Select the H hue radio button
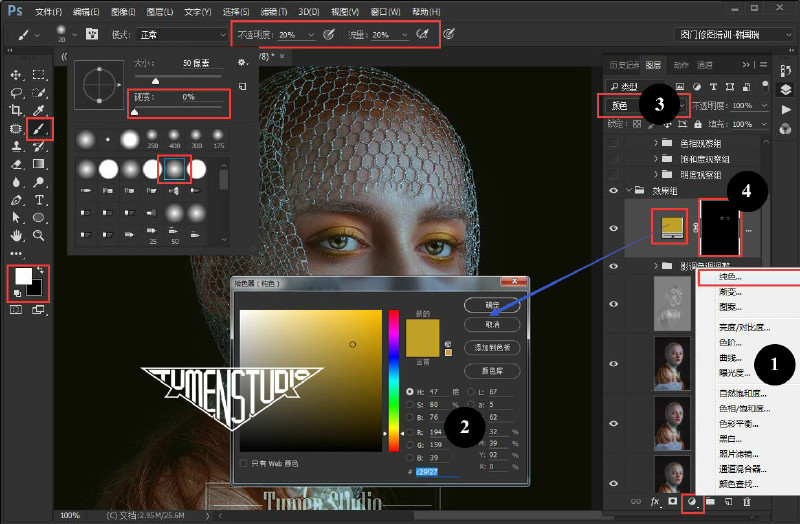This screenshot has width=800, height=524. tap(410, 392)
